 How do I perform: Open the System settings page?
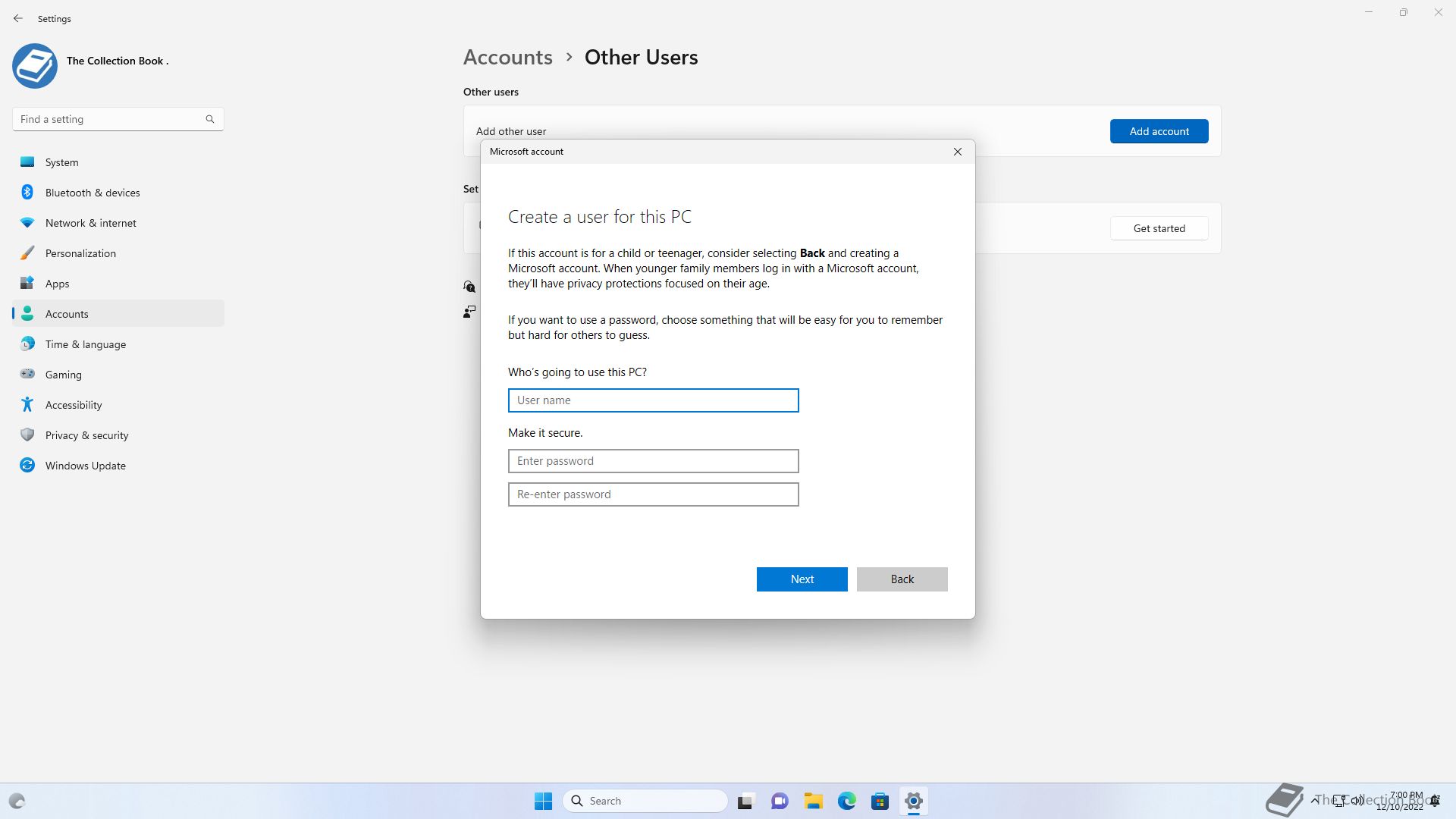point(118,162)
